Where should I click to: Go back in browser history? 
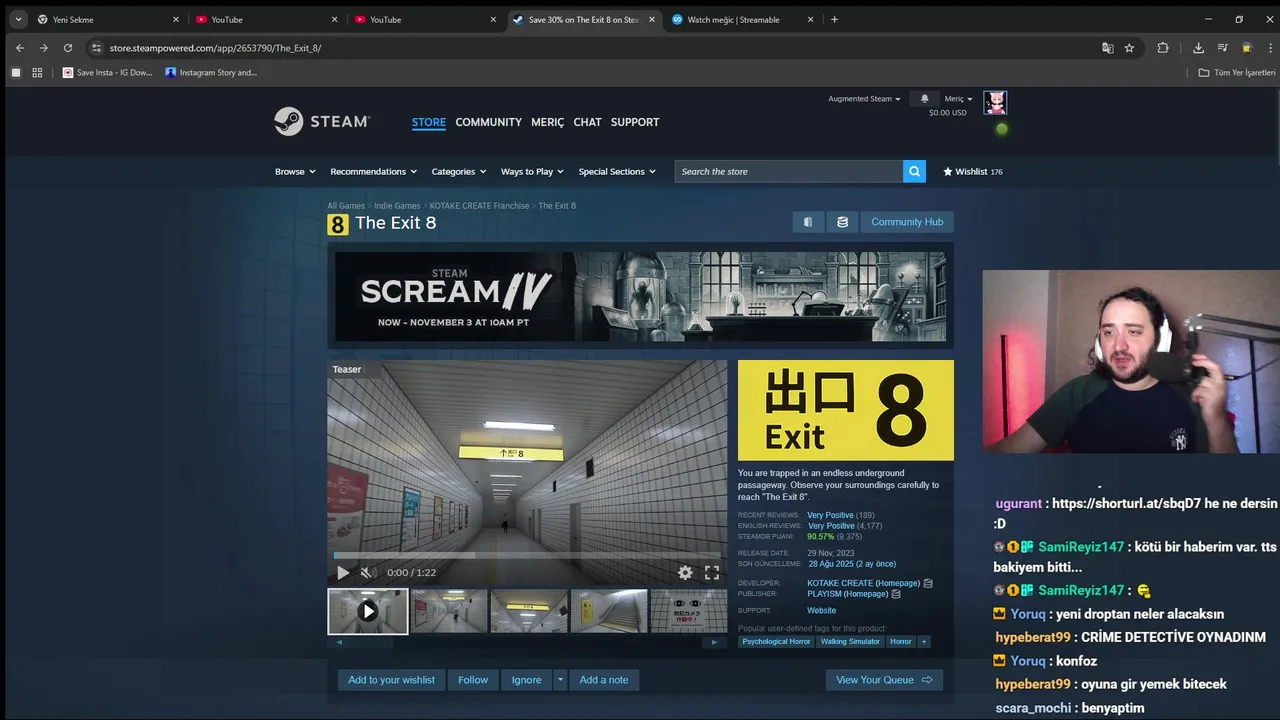(19, 47)
